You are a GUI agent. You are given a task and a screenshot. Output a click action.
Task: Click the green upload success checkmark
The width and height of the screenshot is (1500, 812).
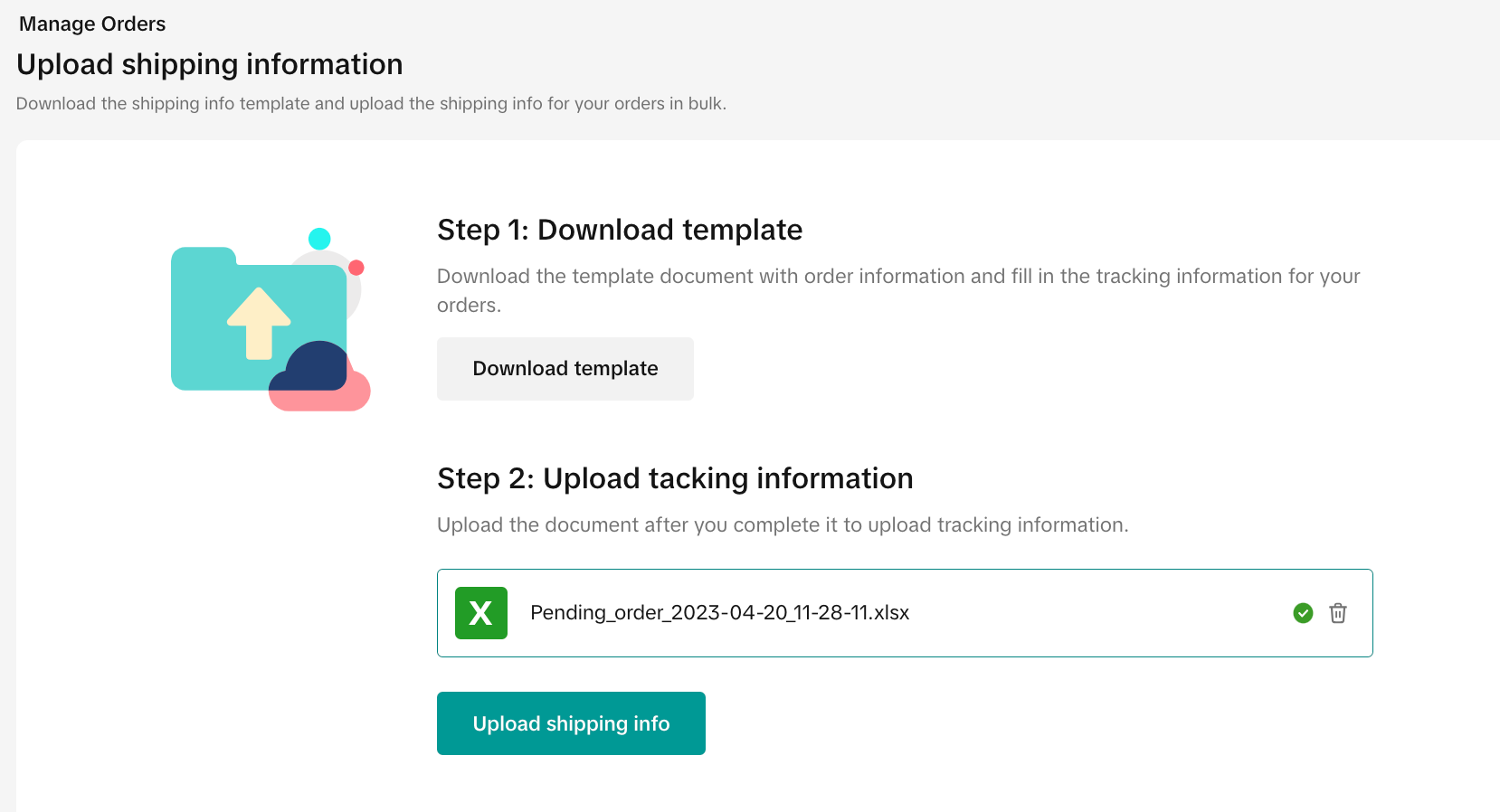(1303, 613)
